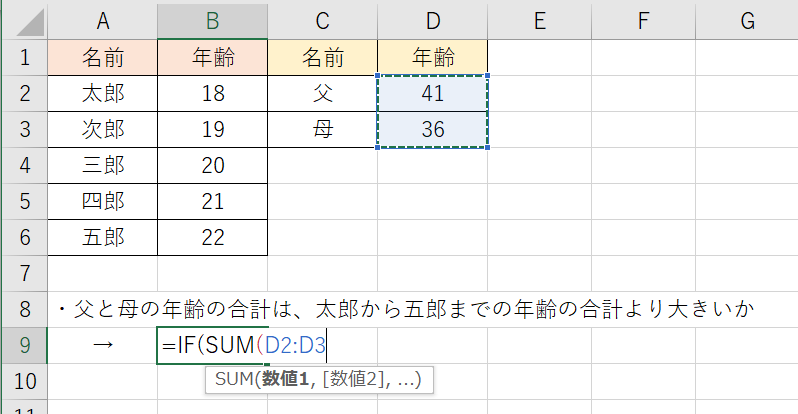Click the cell with age 20
Viewport: 798px width, 414px height.
point(213,165)
